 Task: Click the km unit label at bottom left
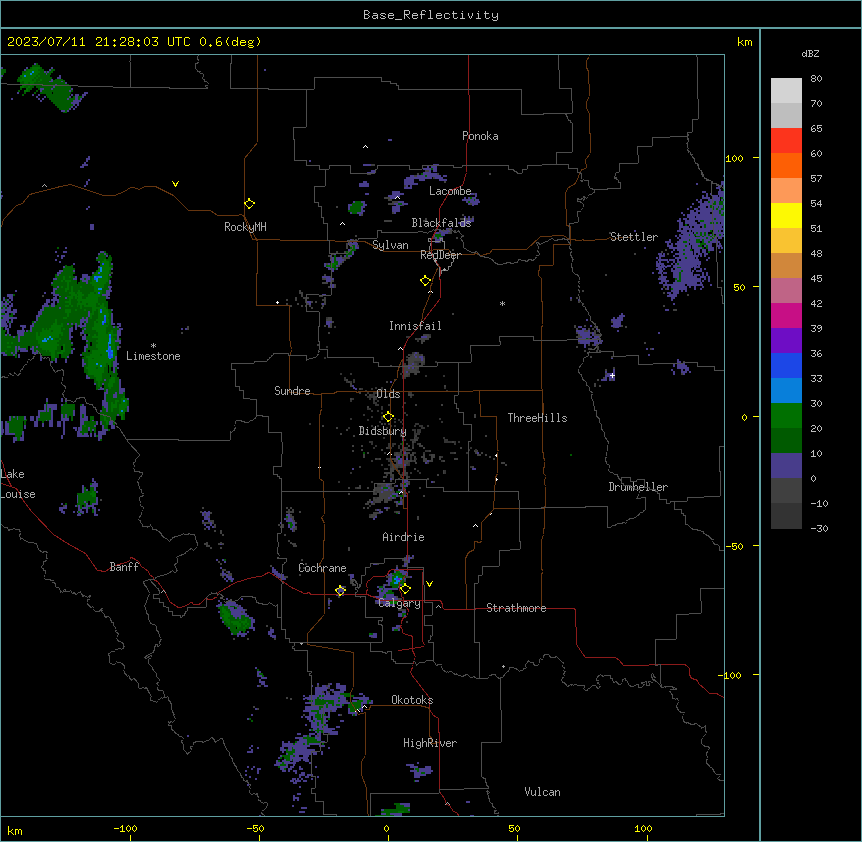point(15,830)
